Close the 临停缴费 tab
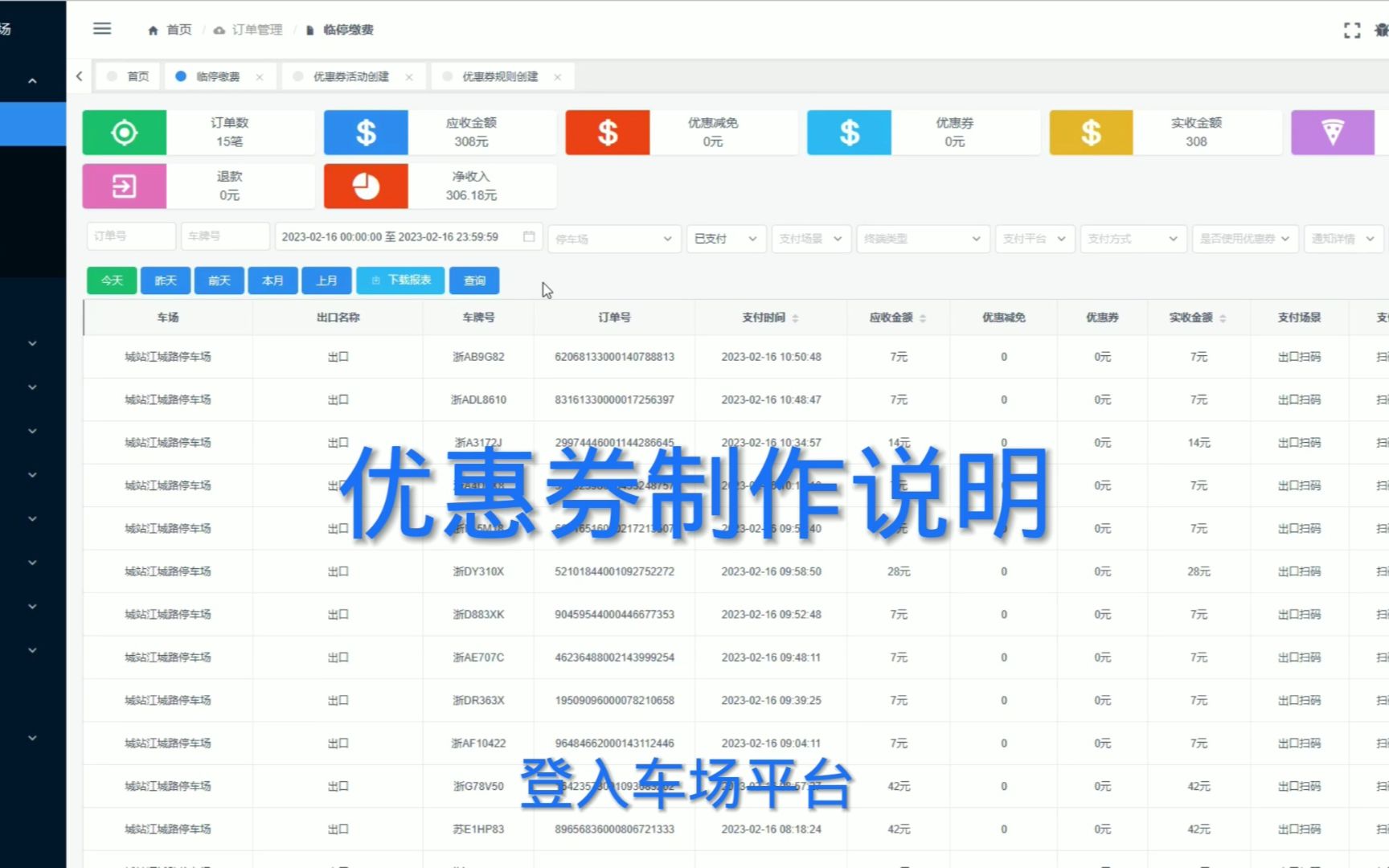 (260, 77)
